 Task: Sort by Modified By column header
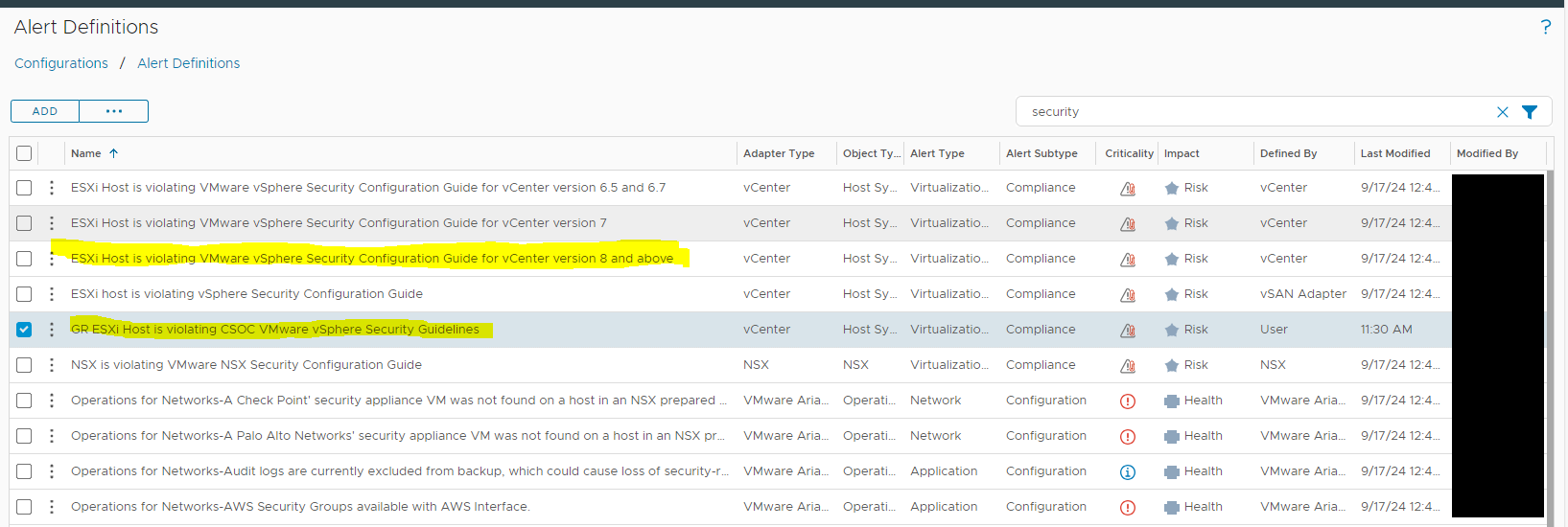point(1486,153)
